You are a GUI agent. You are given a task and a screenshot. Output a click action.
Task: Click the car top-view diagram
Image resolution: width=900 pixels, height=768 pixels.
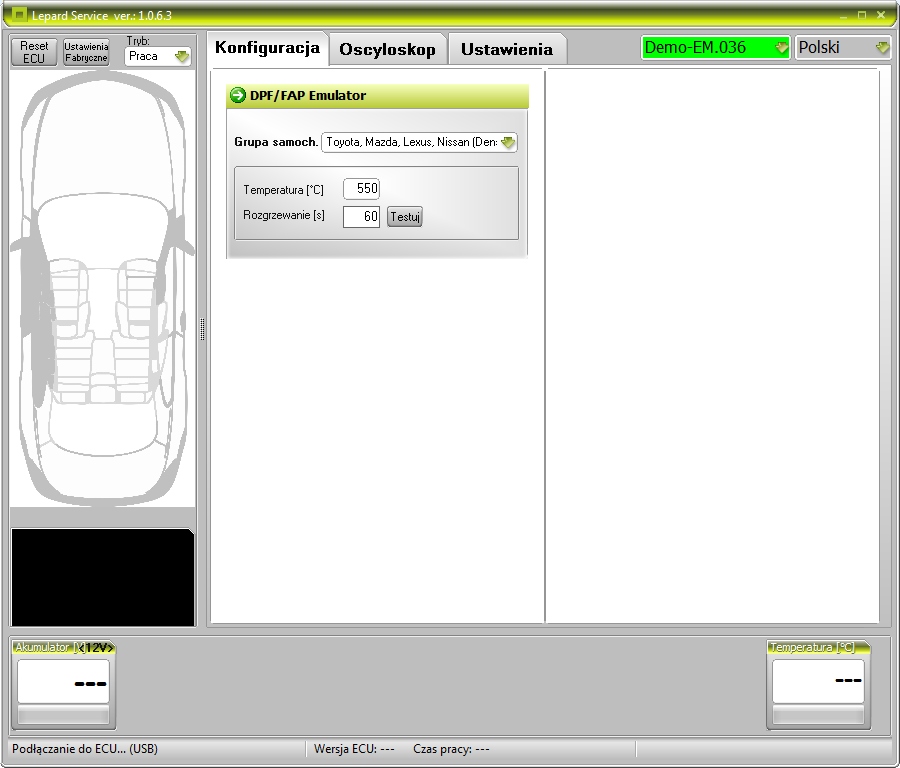pyautogui.click(x=103, y=289)
